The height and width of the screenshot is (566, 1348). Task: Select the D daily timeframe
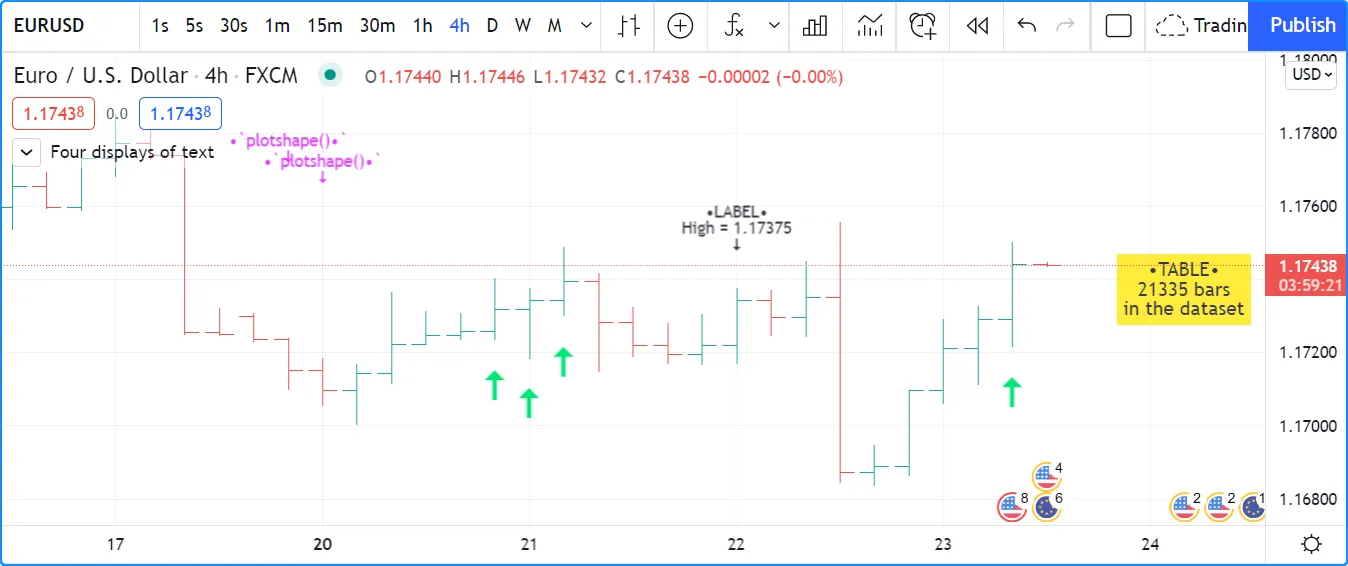point(492,26)
